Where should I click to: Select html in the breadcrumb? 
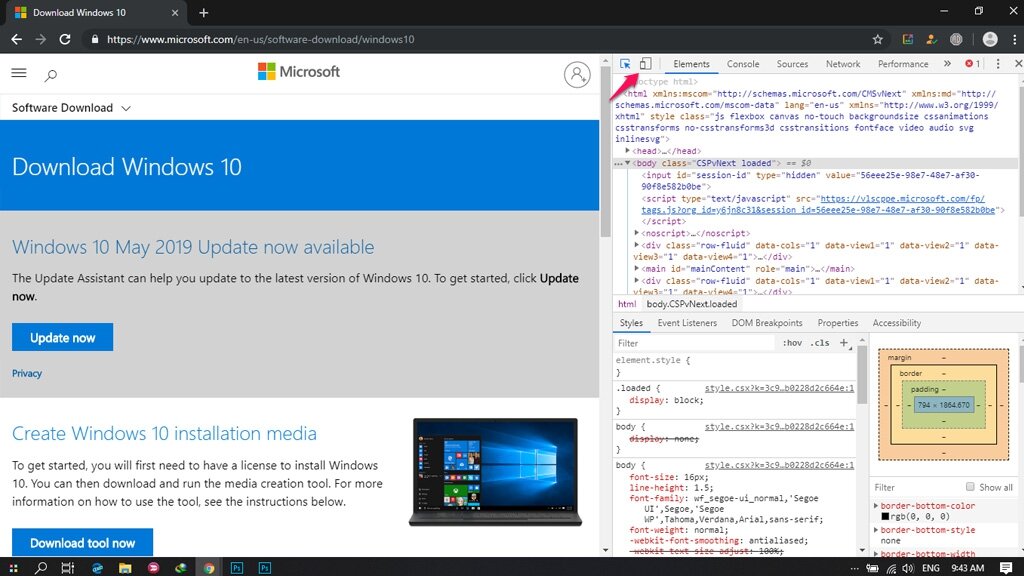pyautogui.click(x=627, y=304)
